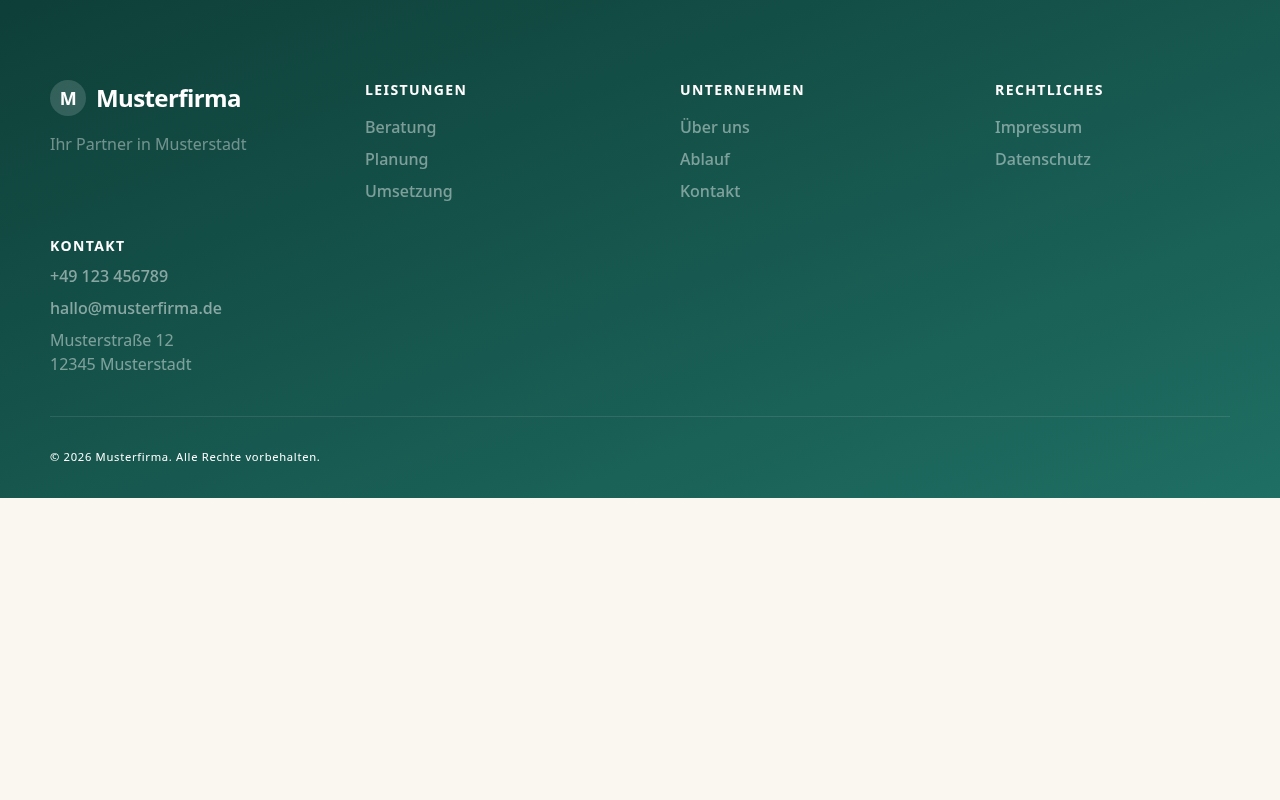This screenshot has height=800, width=1280.
Task: Visit the Über uns page
Action: click(x=714, y=127)
